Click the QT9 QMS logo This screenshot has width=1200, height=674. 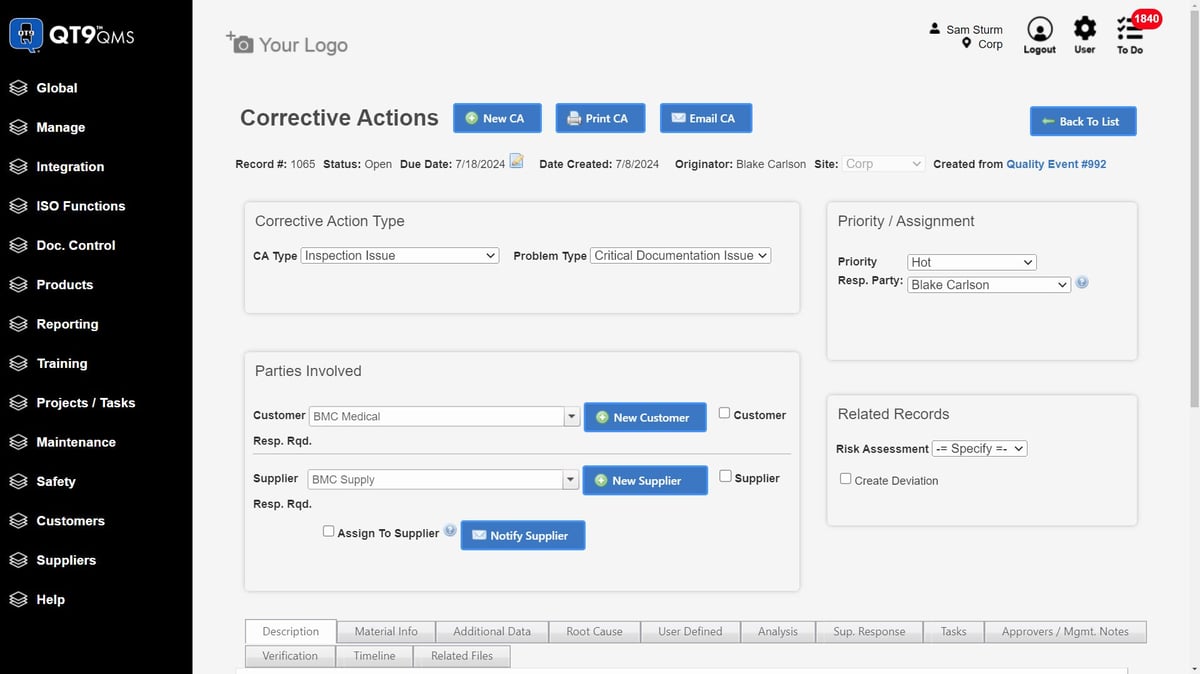tap(72, 36)
